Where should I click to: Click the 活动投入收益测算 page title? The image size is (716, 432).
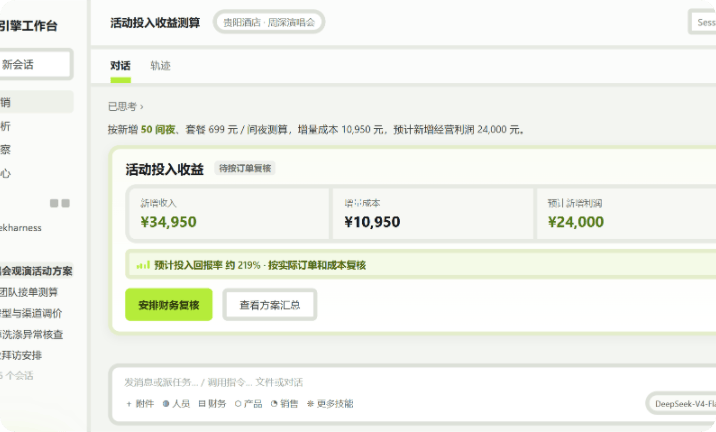155,23
